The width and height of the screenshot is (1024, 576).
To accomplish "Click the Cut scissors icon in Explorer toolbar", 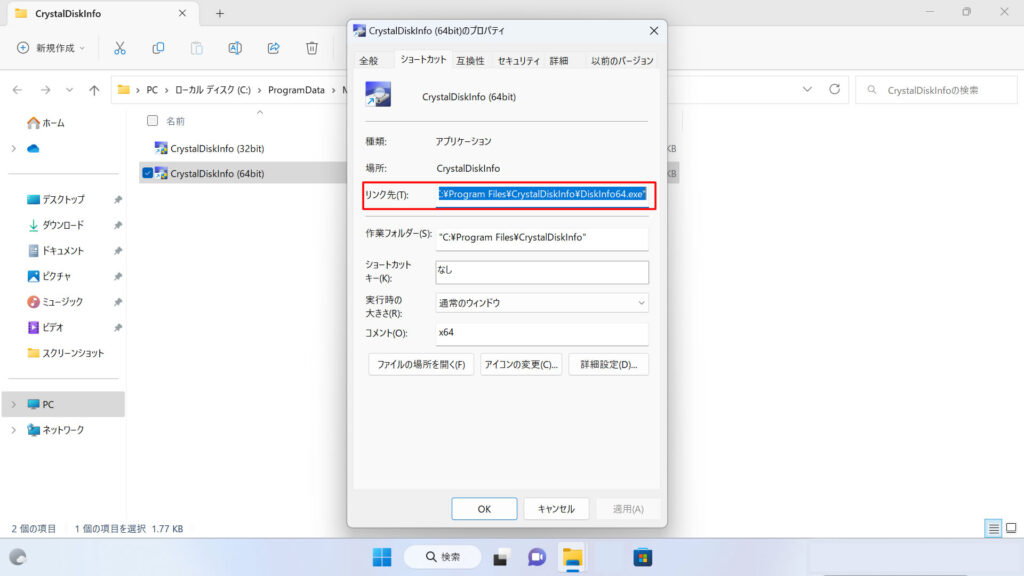I will tap(120, 48).
